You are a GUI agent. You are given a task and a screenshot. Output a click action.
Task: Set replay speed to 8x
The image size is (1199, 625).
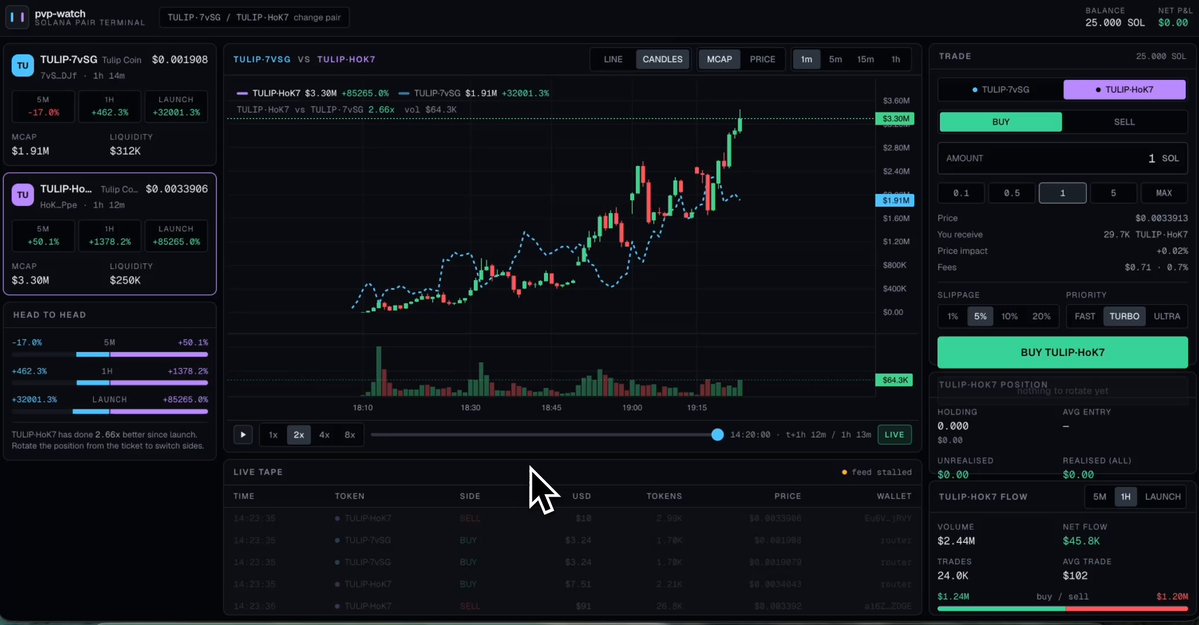pos(349,435)
